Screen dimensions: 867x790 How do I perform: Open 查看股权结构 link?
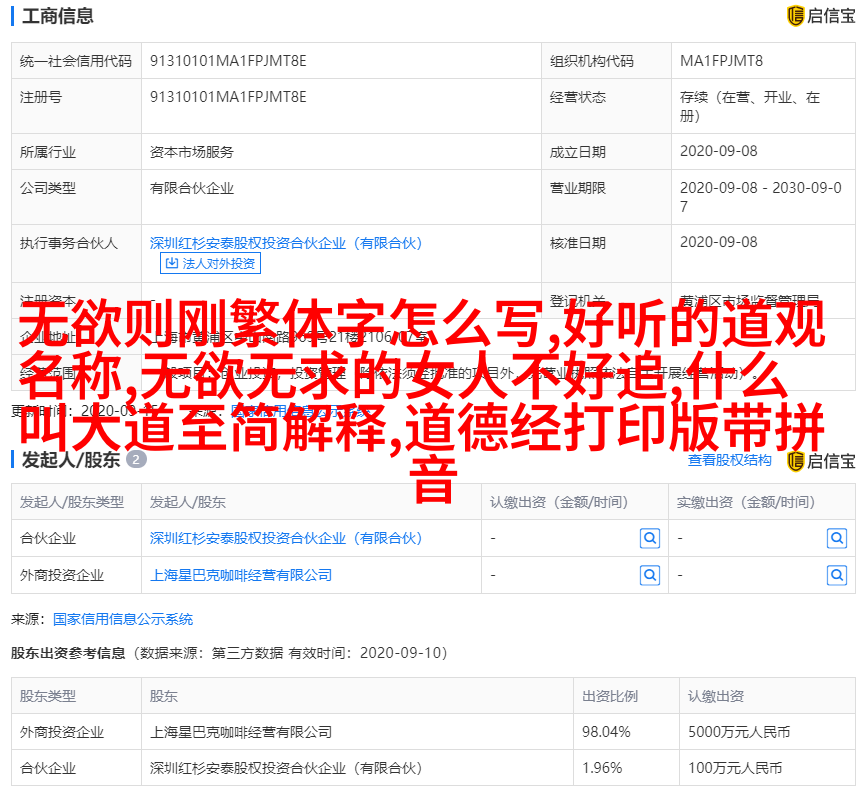tap(729, 460)
